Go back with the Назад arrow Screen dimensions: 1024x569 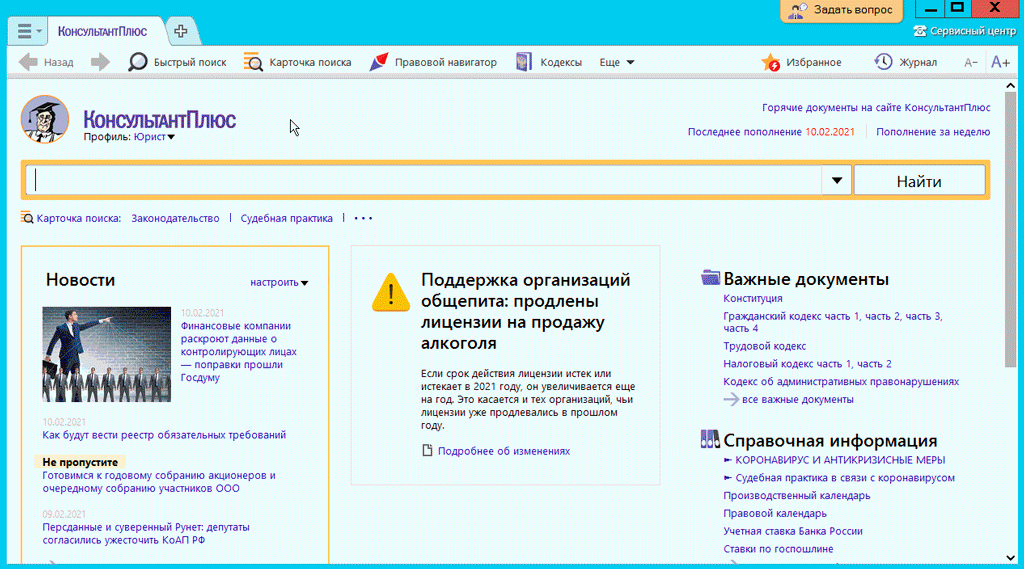coord(28,62)
